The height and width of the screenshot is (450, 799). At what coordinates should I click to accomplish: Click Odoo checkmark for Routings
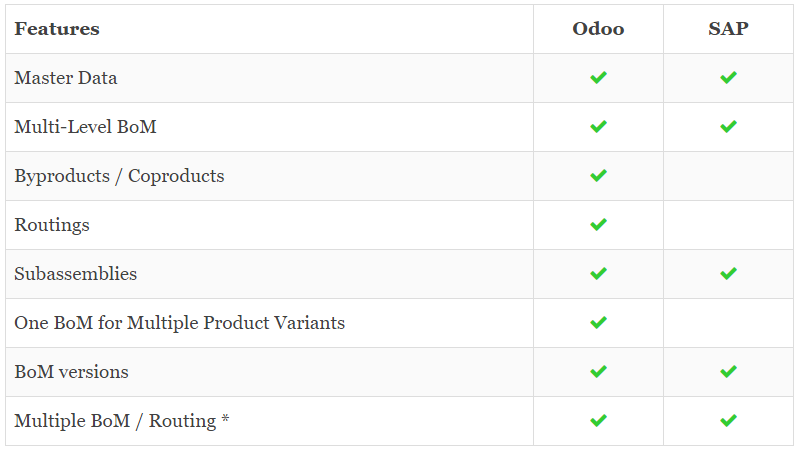click(x=598, y=224)
